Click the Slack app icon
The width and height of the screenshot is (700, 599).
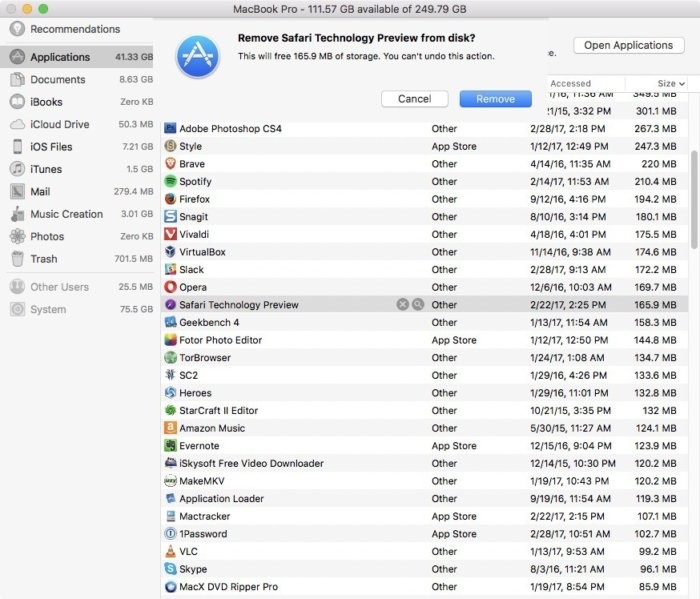171,269
